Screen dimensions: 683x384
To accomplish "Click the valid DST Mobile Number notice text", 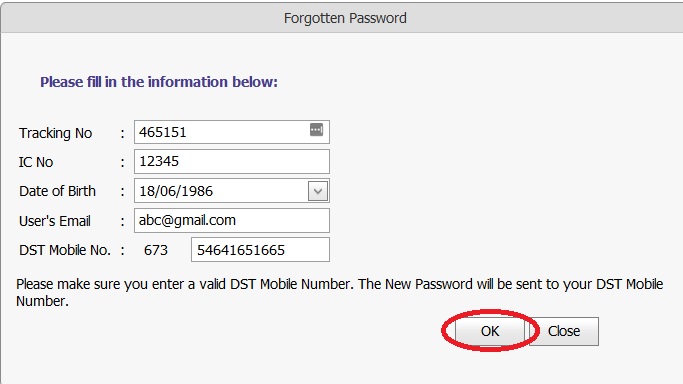I will pyautogui.click(x=339, y=292).
